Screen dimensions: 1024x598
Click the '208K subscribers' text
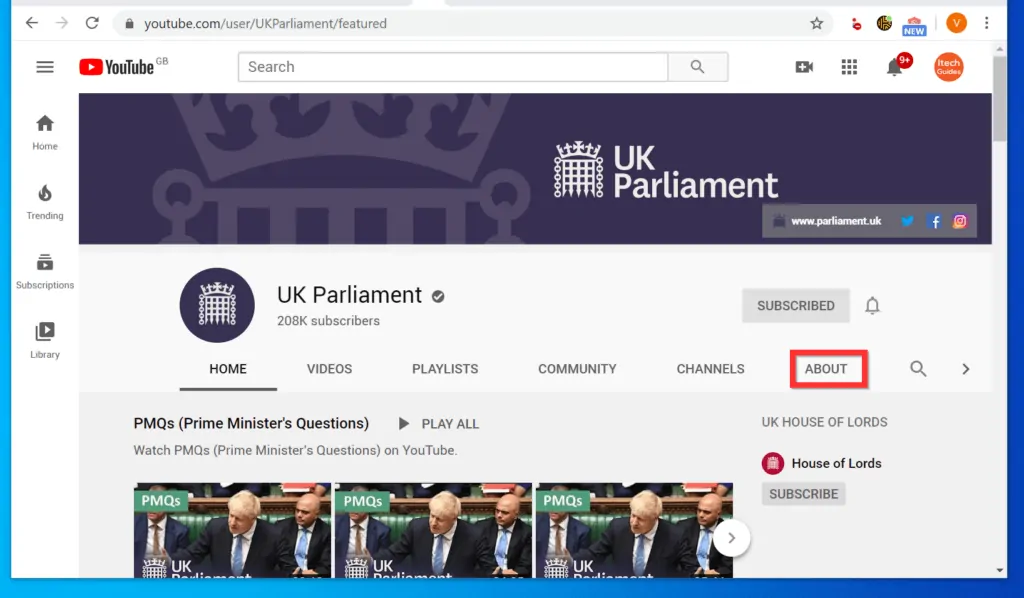coord(328,321)
